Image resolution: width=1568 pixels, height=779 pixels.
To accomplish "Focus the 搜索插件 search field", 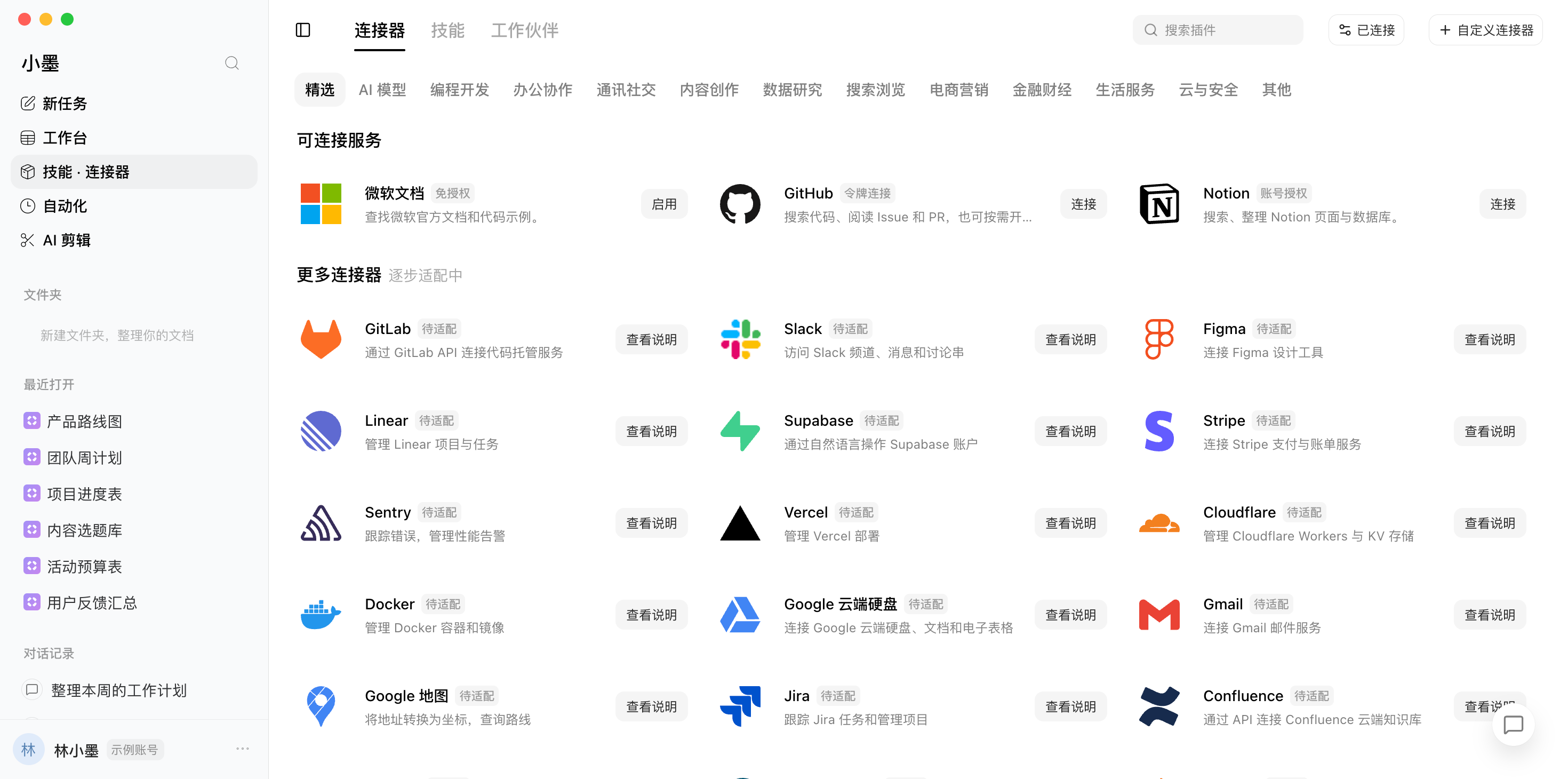I will pyautogui.click(x=1218, y=30).
